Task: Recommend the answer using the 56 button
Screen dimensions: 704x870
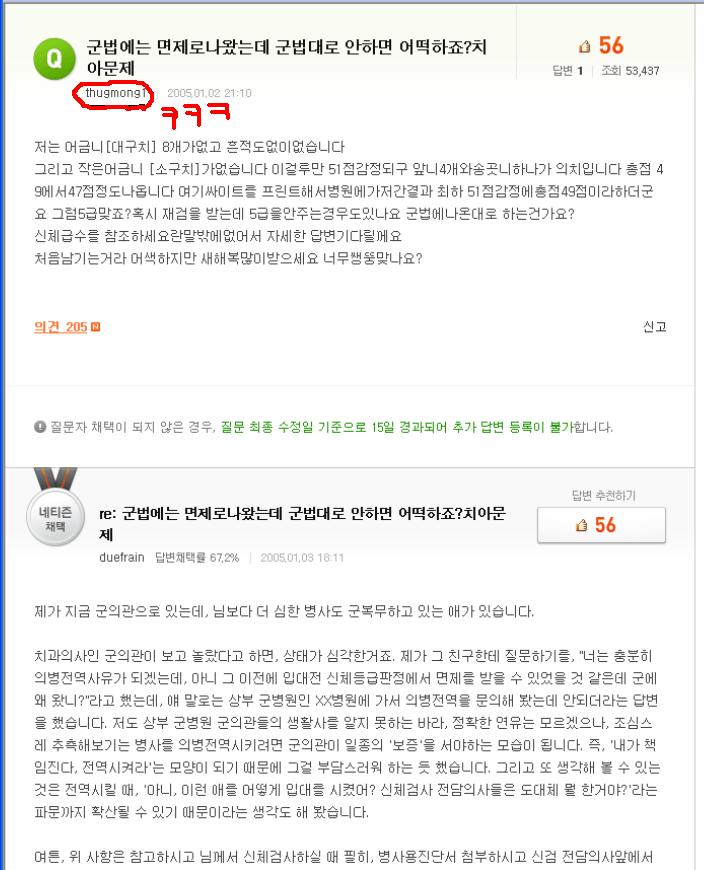Action: [601, 525]
